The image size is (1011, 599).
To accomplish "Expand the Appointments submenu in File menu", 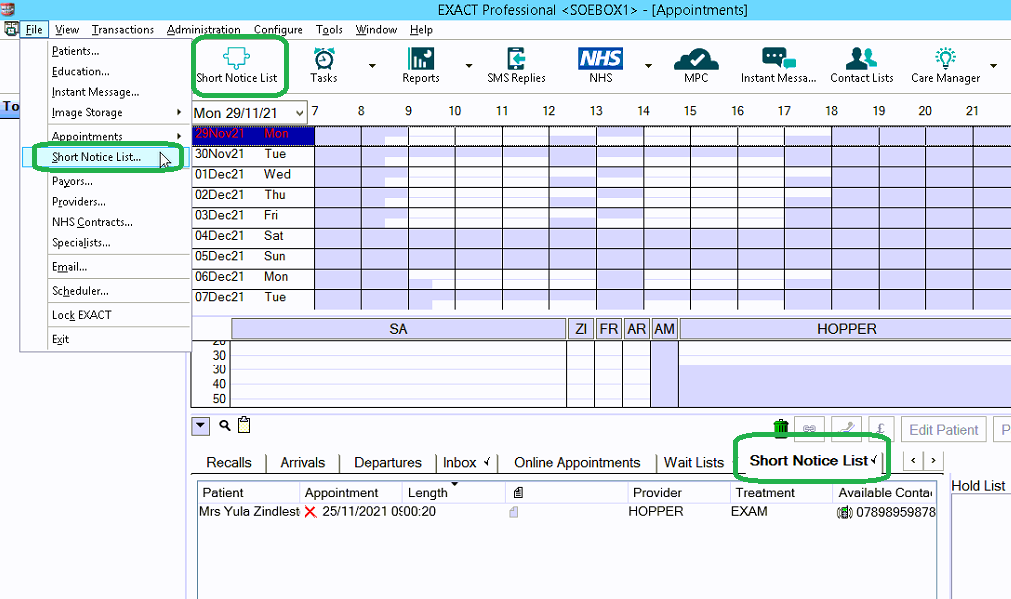I will point(178,136).
